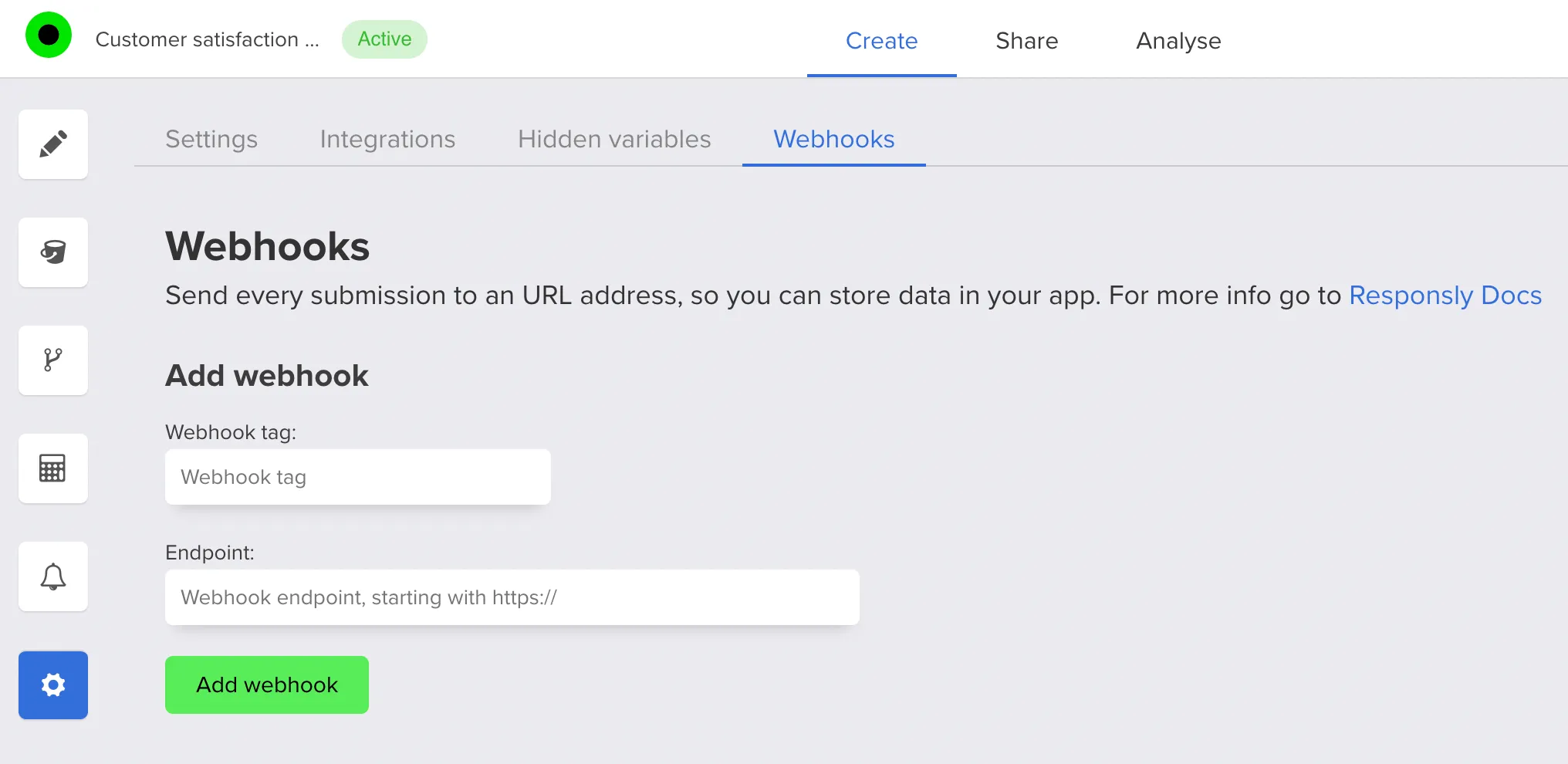Click the Webhook tag input field
The image size is (1568, 764).
357,476
